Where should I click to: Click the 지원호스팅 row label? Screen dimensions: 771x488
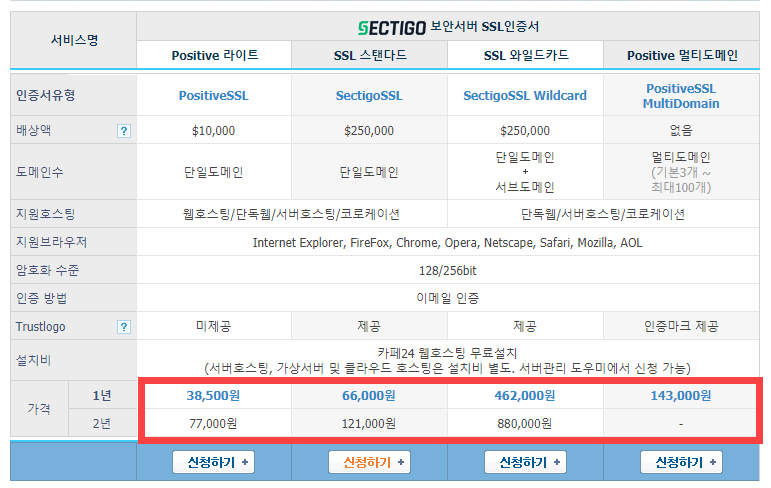pyautogui.click(x=45, y=214)
